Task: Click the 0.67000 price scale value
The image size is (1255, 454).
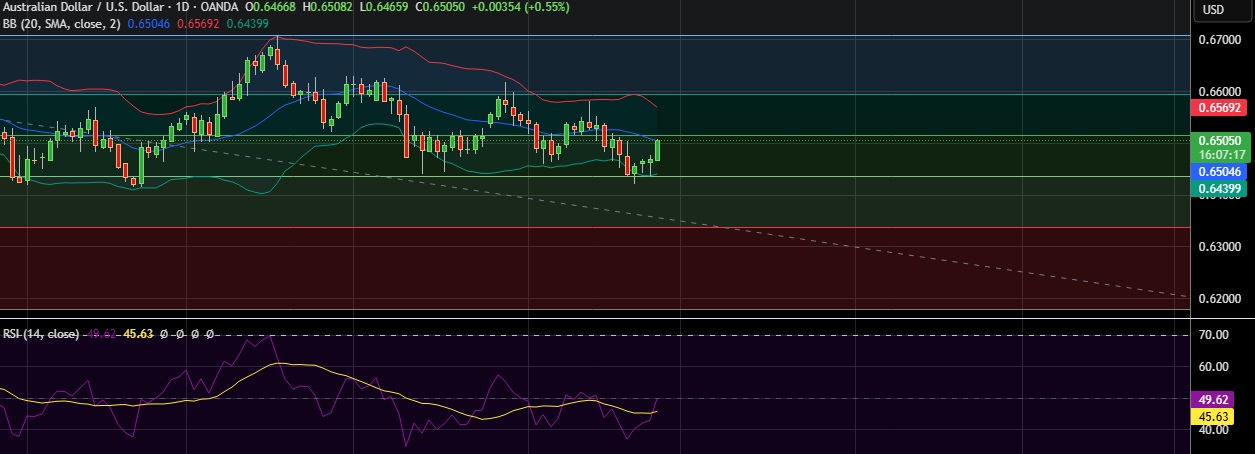Action: [1219, 40]
